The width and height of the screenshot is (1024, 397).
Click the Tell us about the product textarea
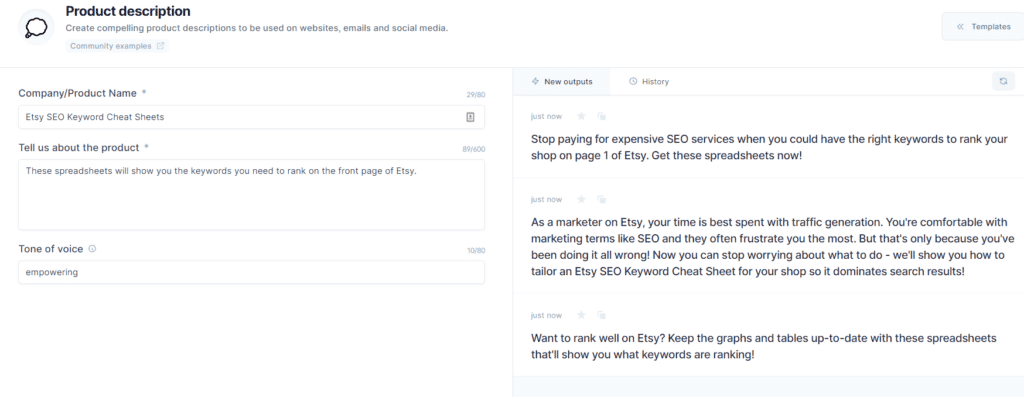tap(251, 195)
